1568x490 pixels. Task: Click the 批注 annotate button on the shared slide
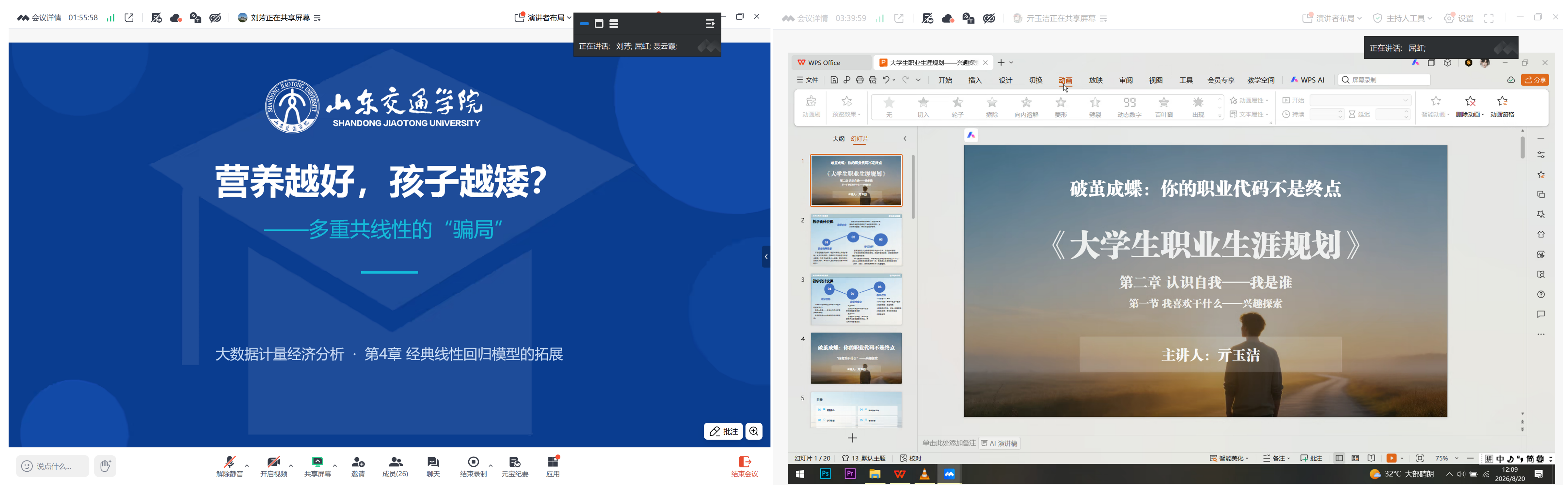[x=723, y=431]
